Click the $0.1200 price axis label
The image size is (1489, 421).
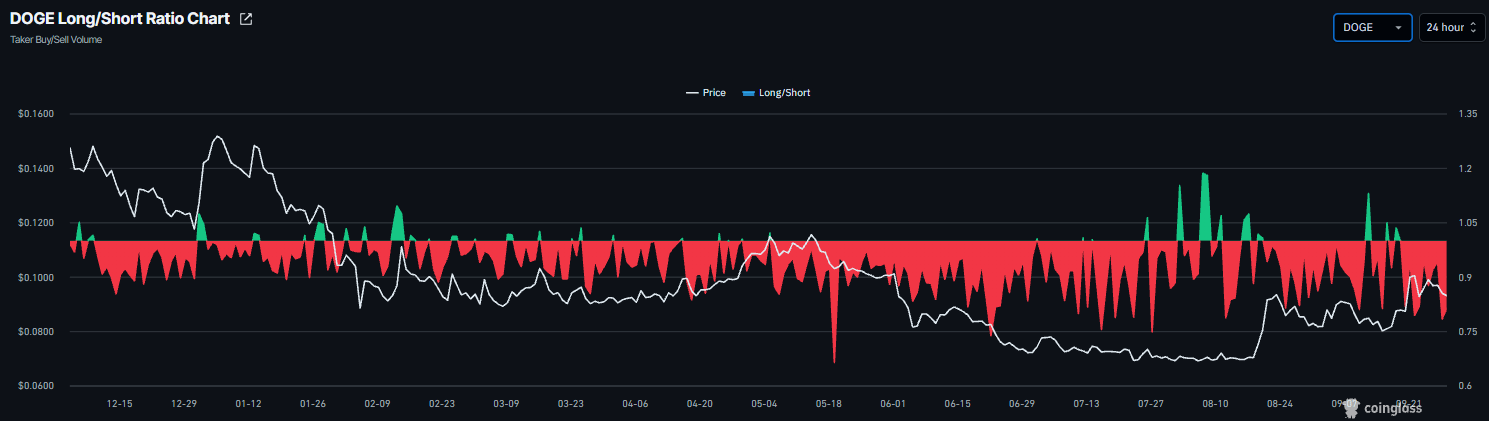(36, 222)
